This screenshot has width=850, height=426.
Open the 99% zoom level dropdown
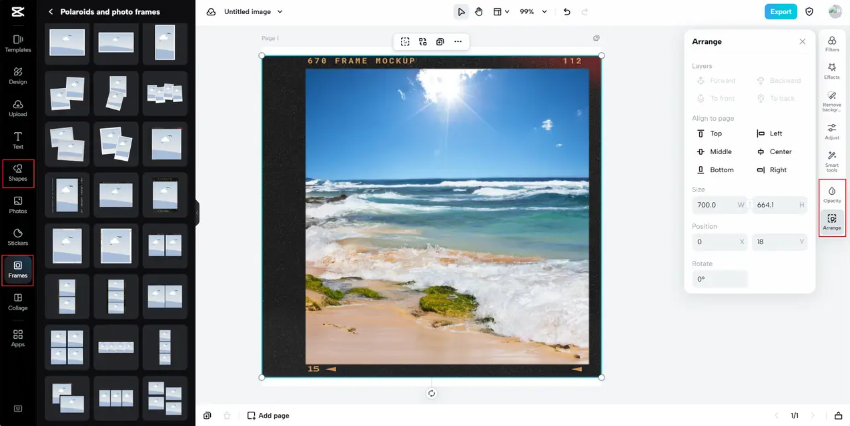pyautogui.click(x=533, y=11)
